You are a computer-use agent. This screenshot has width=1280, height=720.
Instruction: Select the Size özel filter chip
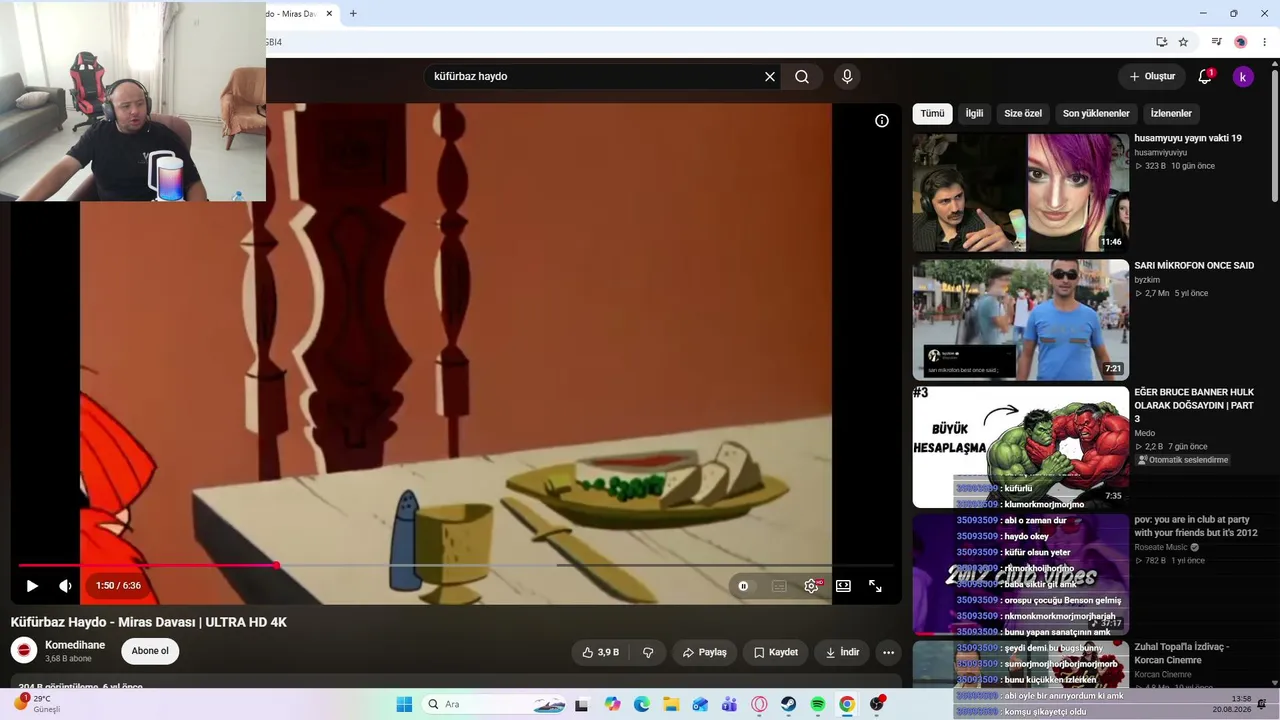(x=1023, y=114)
